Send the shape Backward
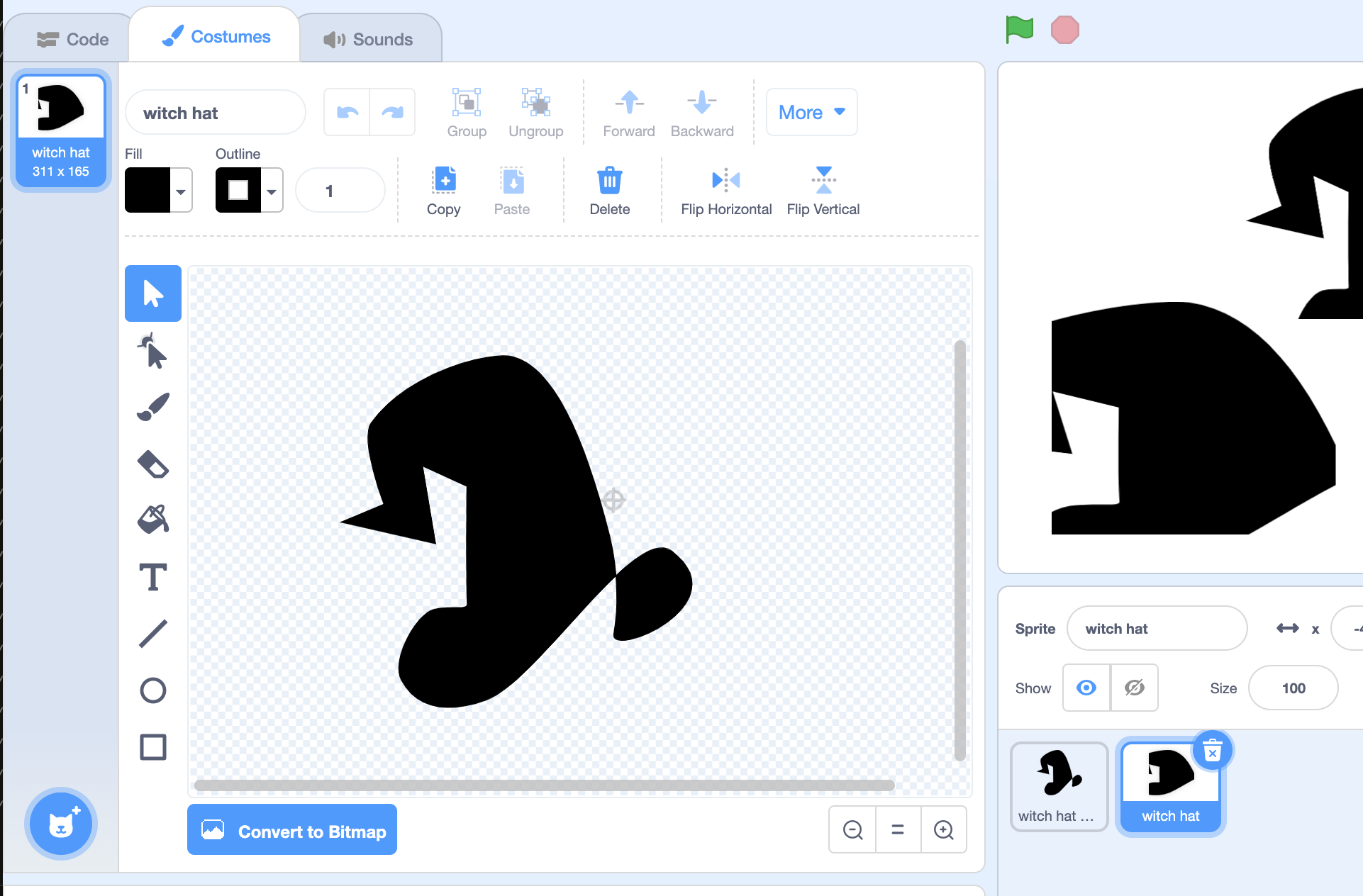This screenshot has height=896, width=1363. point(702,113)
